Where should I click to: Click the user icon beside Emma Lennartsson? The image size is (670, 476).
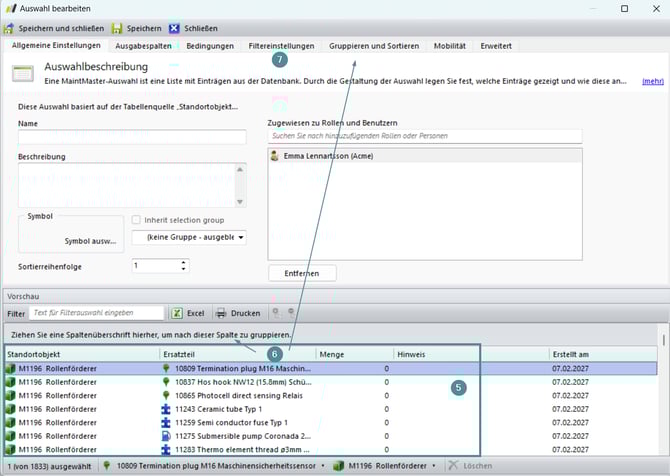click(275, 156)
